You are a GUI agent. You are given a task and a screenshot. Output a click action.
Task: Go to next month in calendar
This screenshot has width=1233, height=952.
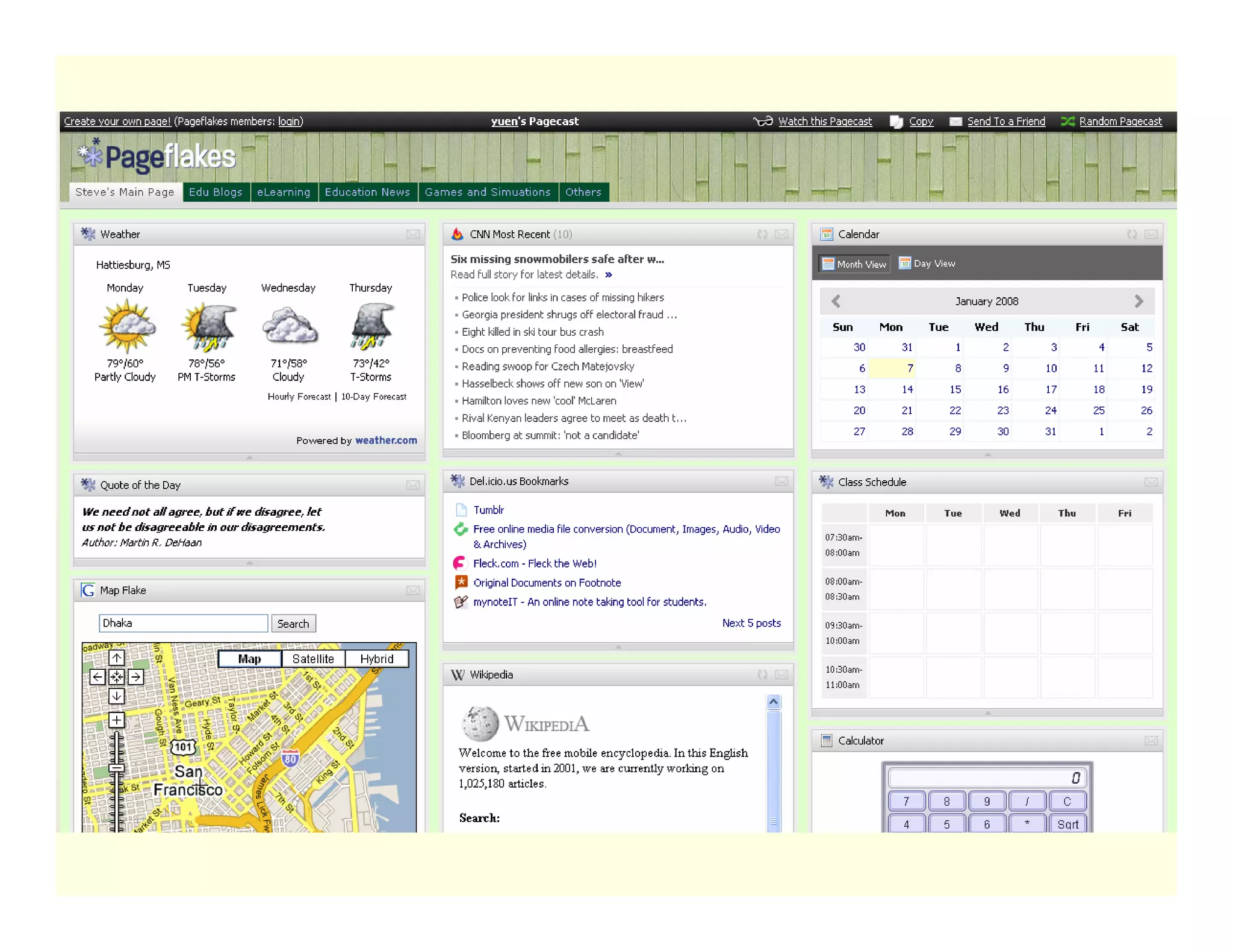pos(1138,301)
